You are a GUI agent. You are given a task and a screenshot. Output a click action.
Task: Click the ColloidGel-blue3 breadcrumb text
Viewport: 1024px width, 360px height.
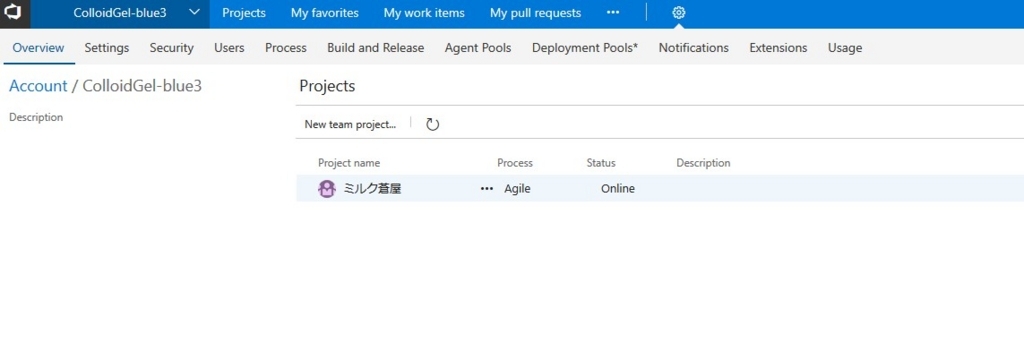(142, 86)
